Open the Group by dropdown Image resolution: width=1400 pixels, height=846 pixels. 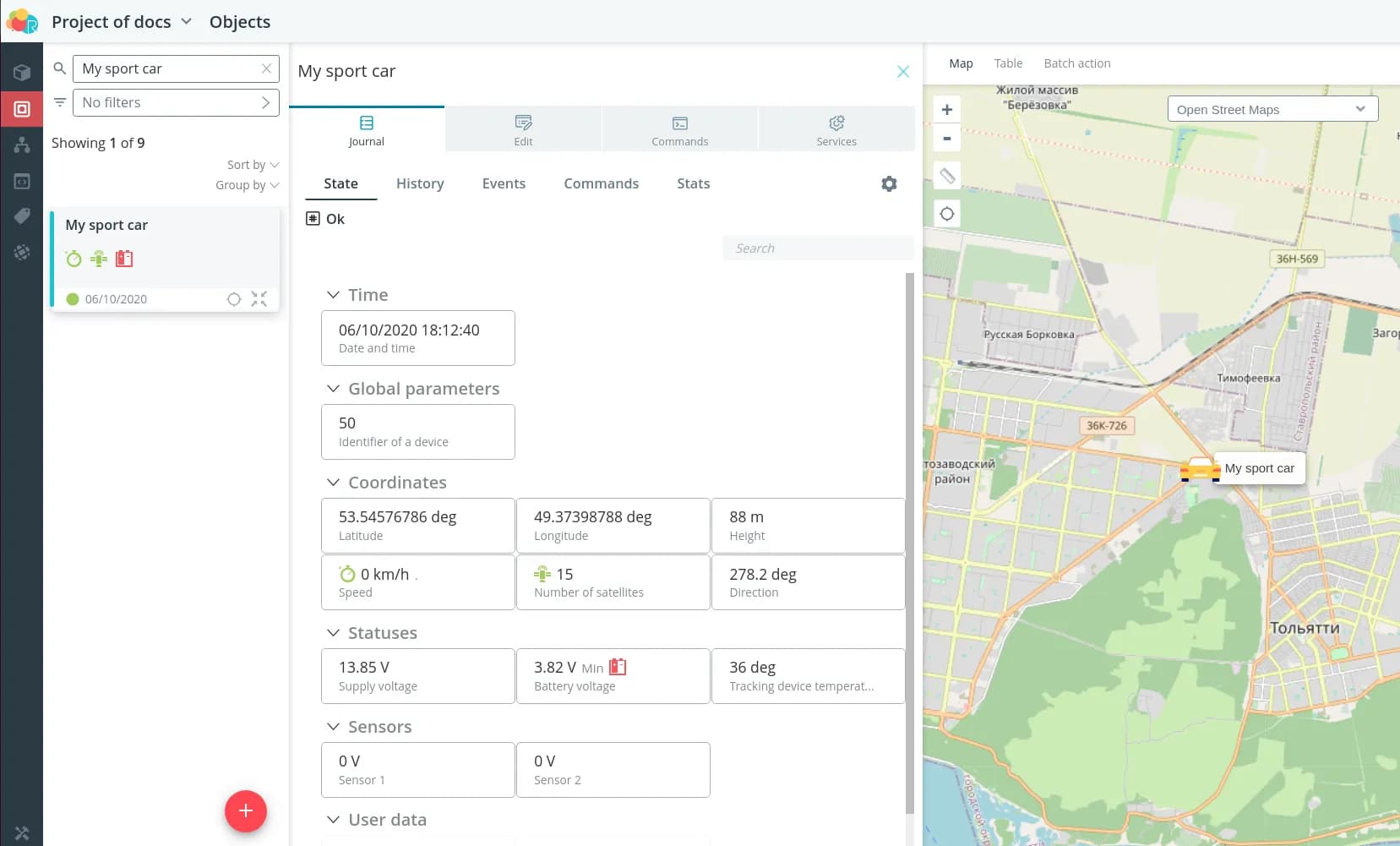point(246,185)
